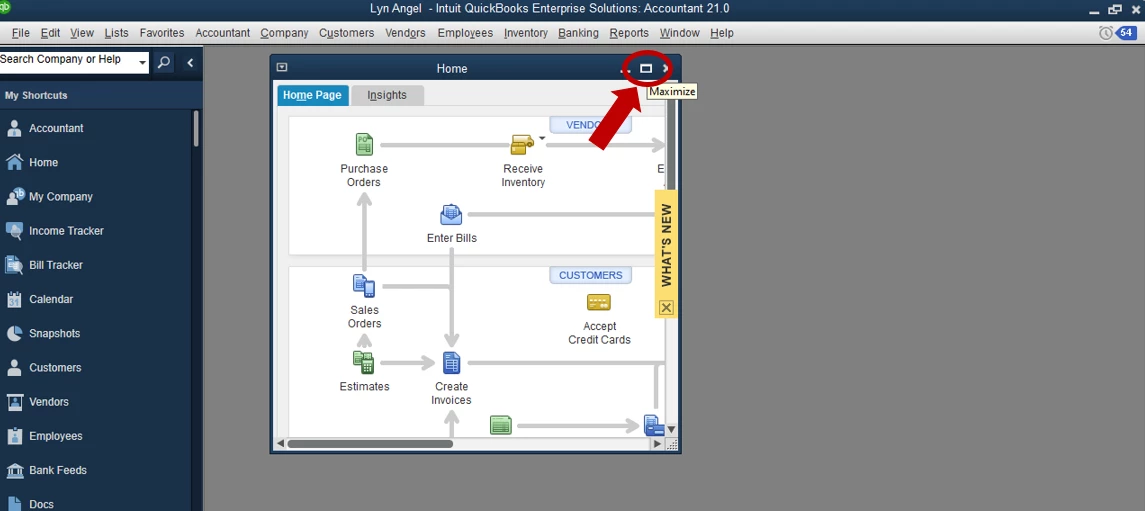Click the VENDORS section button
This screenshot has width=1145, height=511.
(x=591, y=125)
